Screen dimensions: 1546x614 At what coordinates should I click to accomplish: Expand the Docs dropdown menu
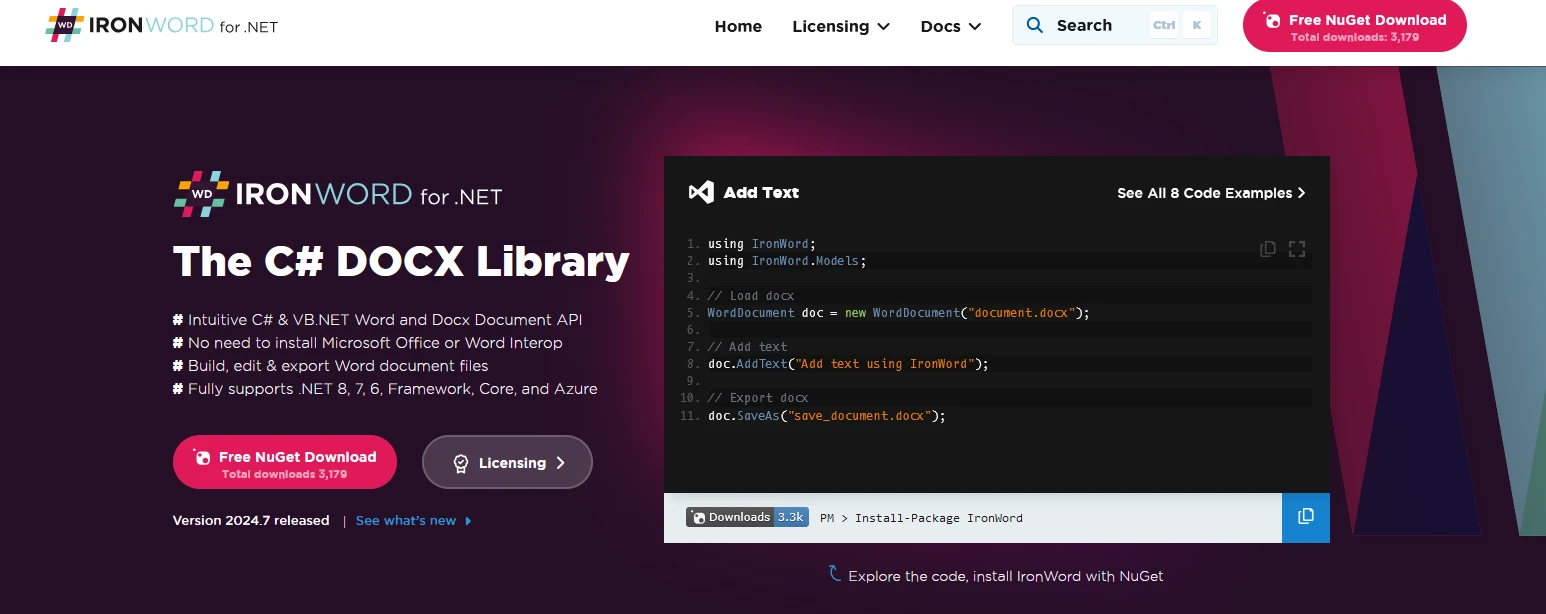950,27
